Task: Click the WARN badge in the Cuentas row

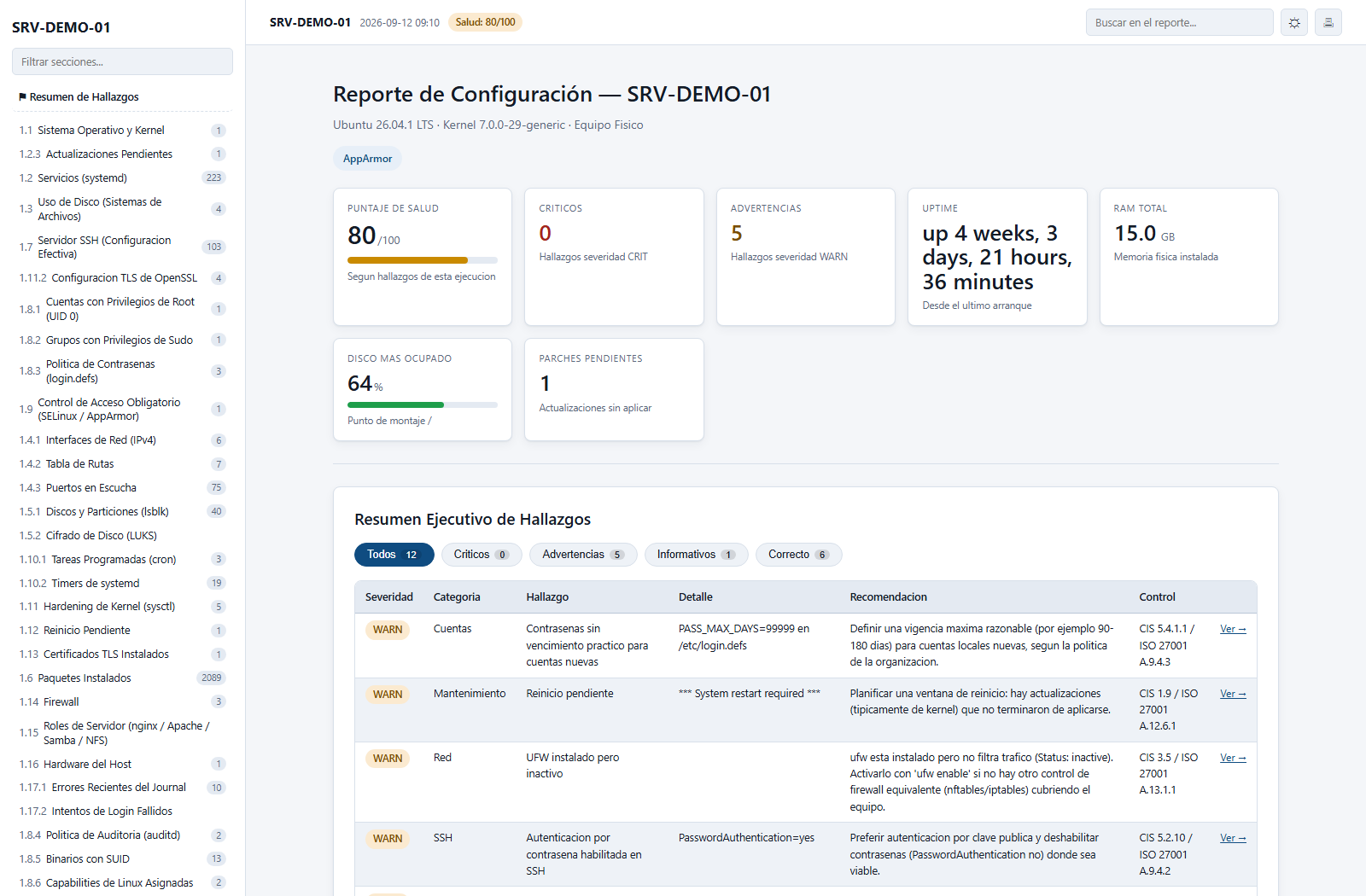Action: pos(388,630)
